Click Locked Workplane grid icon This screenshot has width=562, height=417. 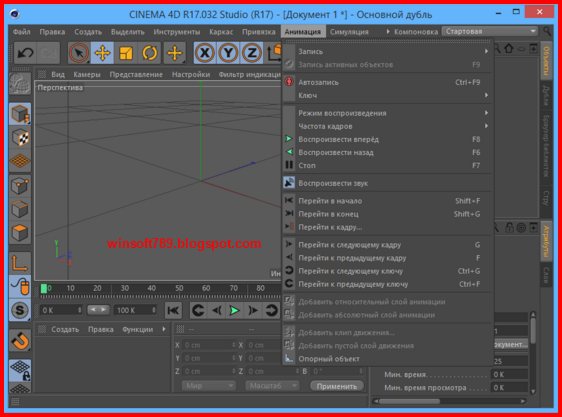20,370
